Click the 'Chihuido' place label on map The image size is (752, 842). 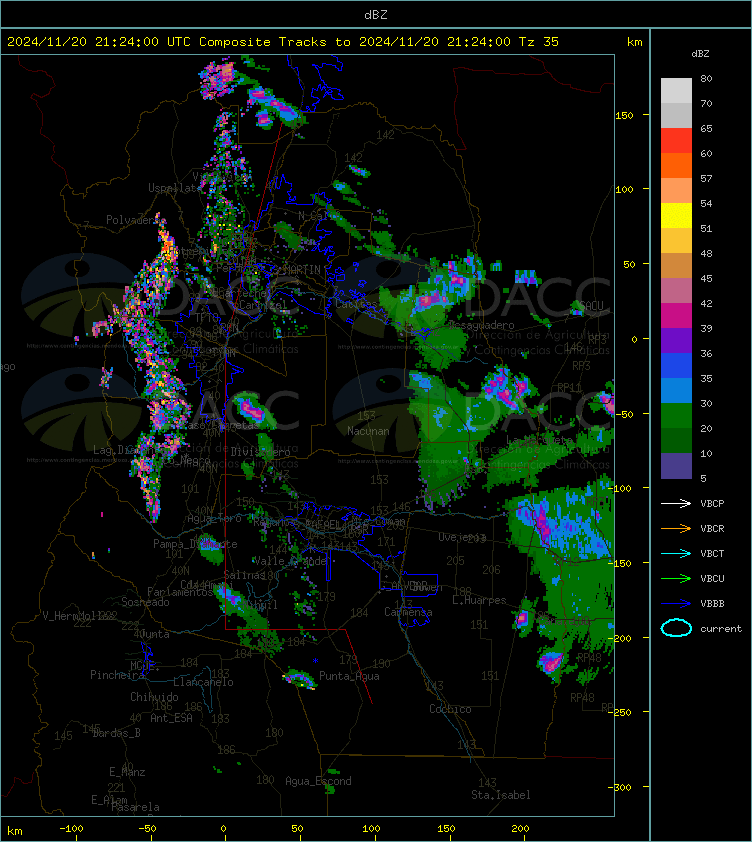[154, 696]
